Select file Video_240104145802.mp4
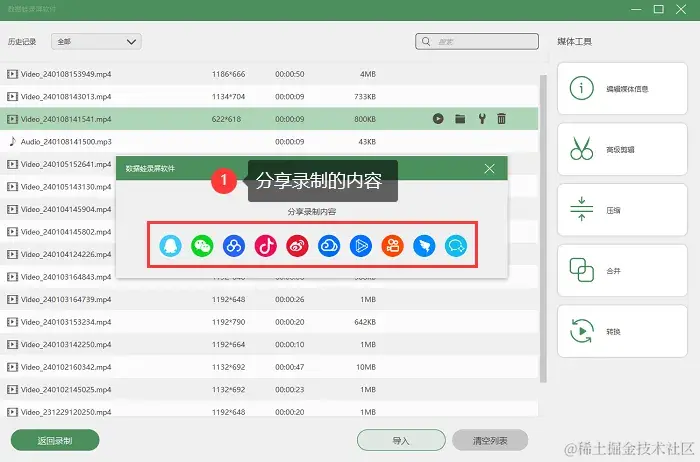Image resolution: width=700 pixels, height=462 pixels. coord(66,232)
